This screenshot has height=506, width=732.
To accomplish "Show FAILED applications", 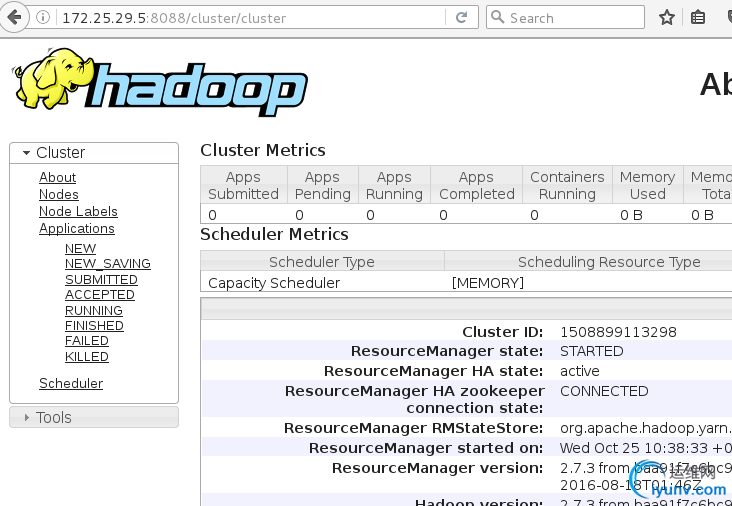I will pyautogui.click(x=86, y=341).
